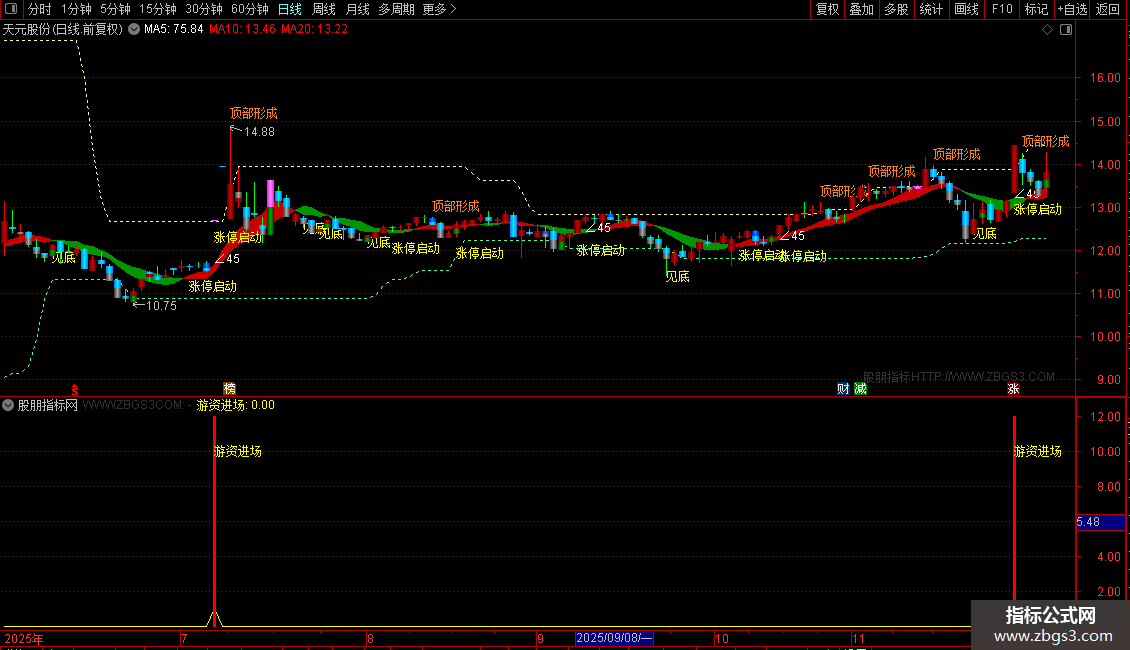Click the MA5: 75.84 value
Image resolution: width=1130 pixels, height=650 pixels.
tap(174, 29)
